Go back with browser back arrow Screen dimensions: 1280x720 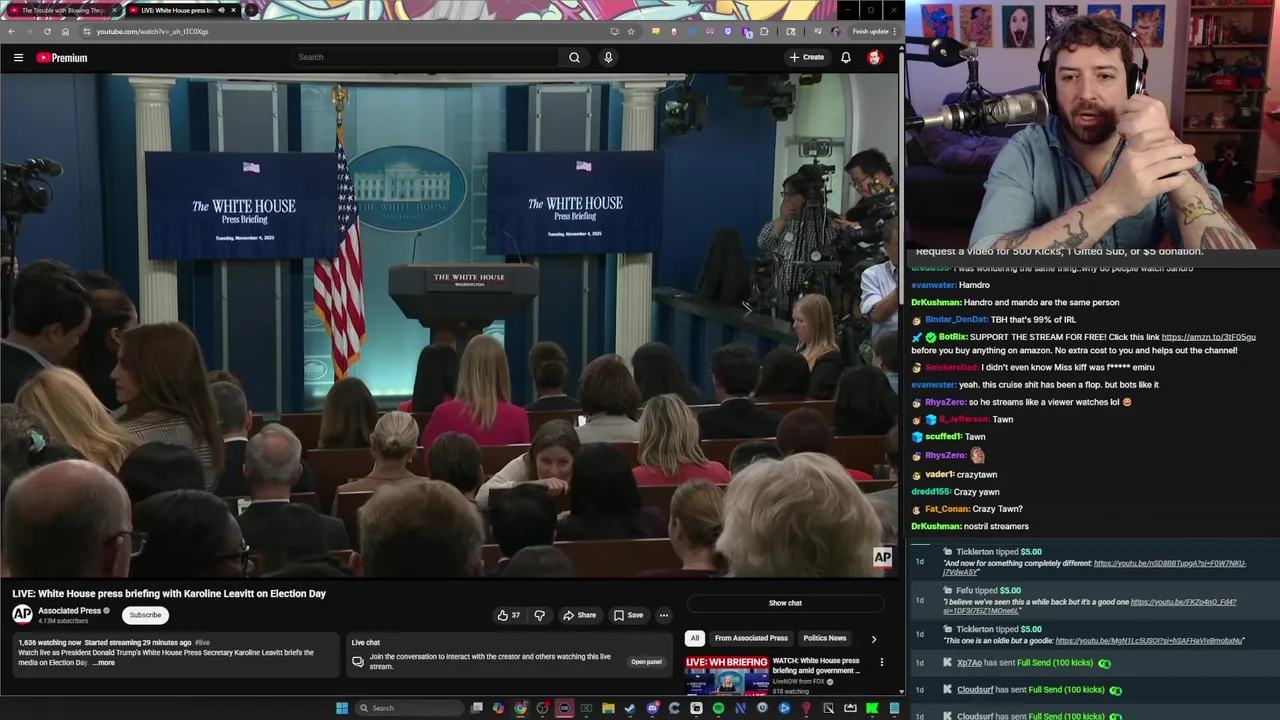pos(11,31)
